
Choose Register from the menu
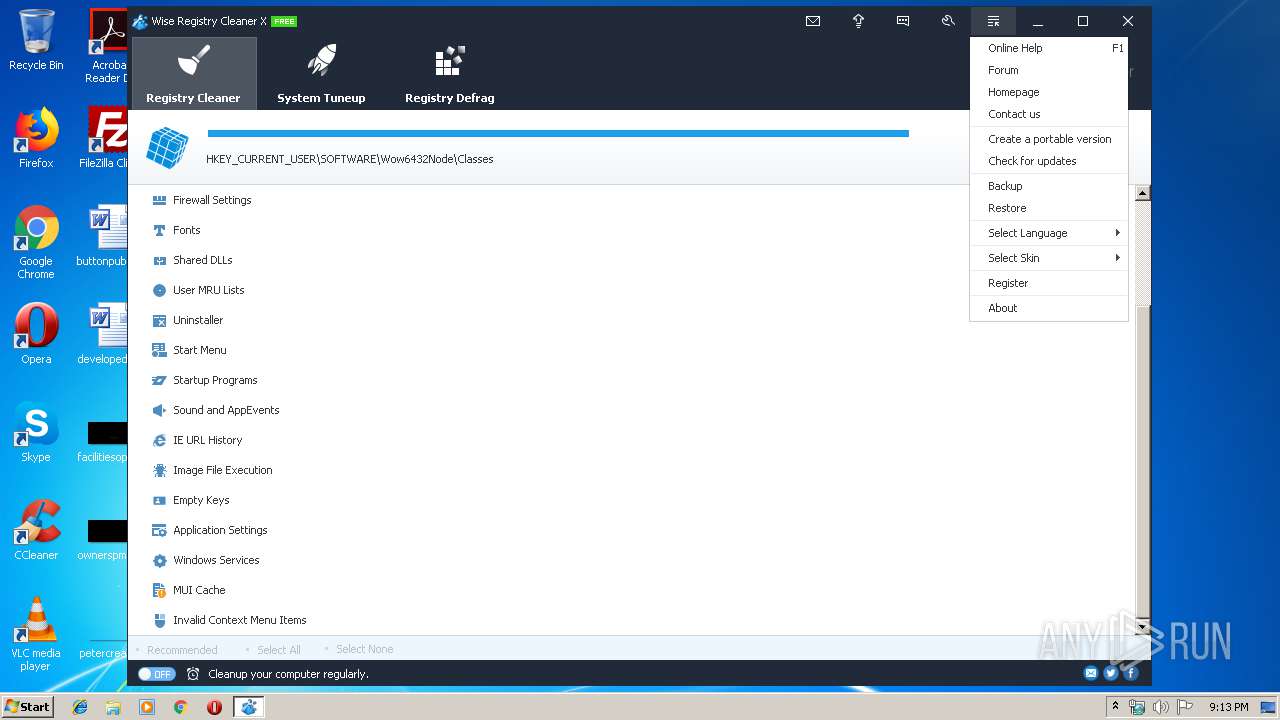coord(1049,283)
